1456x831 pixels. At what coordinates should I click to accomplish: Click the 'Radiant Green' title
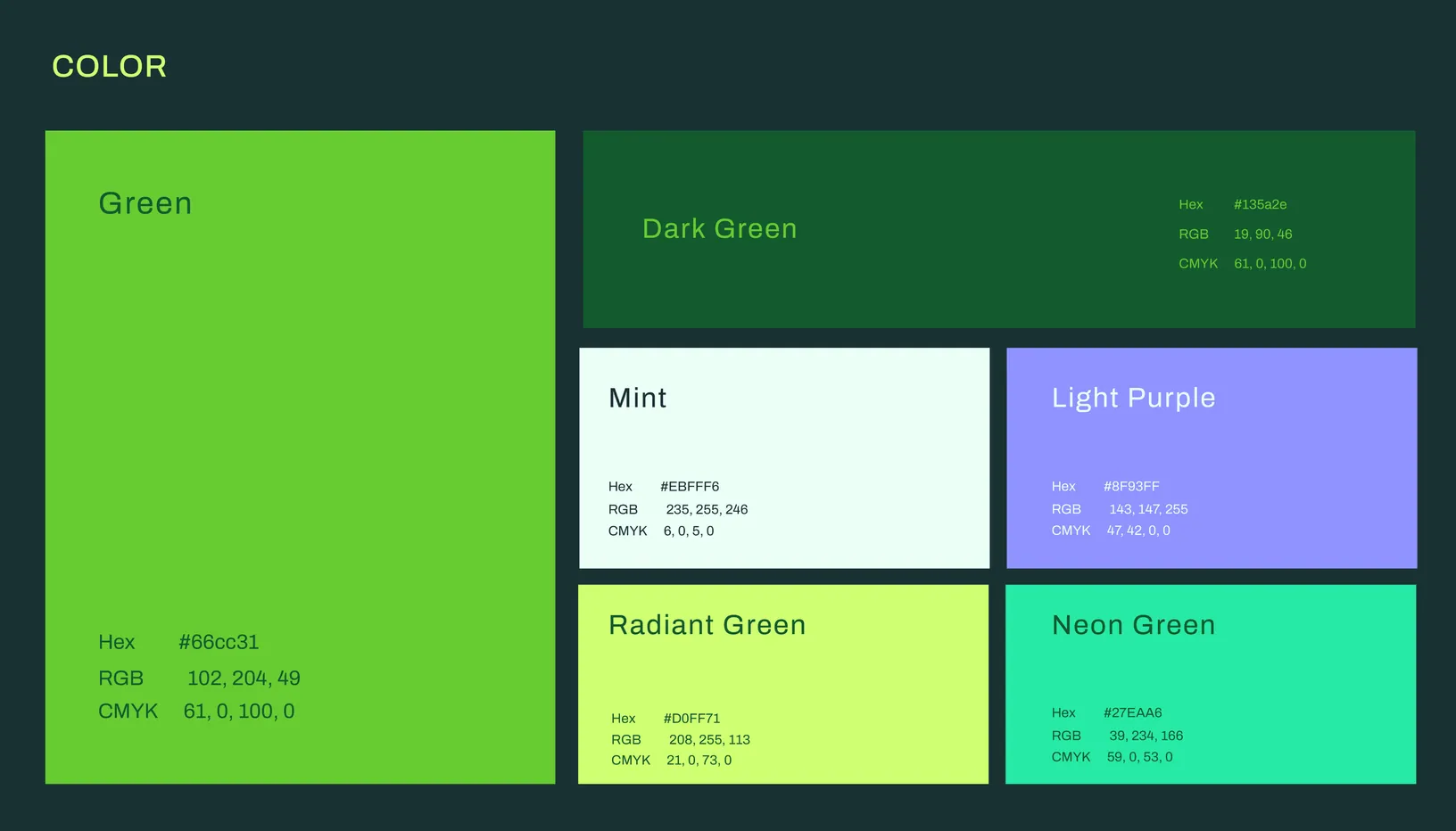(x=707, y=625)
